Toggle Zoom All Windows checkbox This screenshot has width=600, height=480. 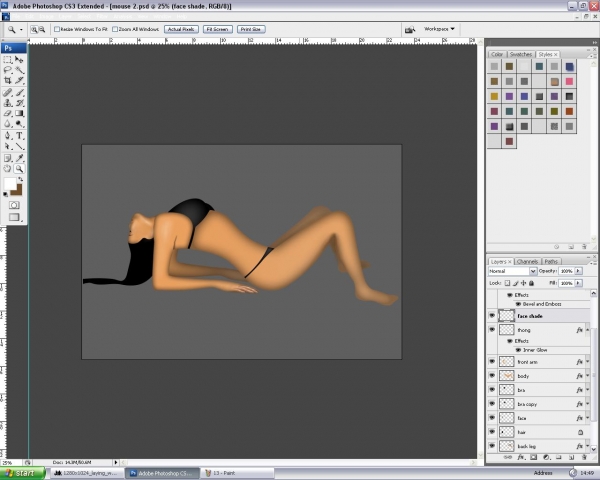(x=115, y=29)
